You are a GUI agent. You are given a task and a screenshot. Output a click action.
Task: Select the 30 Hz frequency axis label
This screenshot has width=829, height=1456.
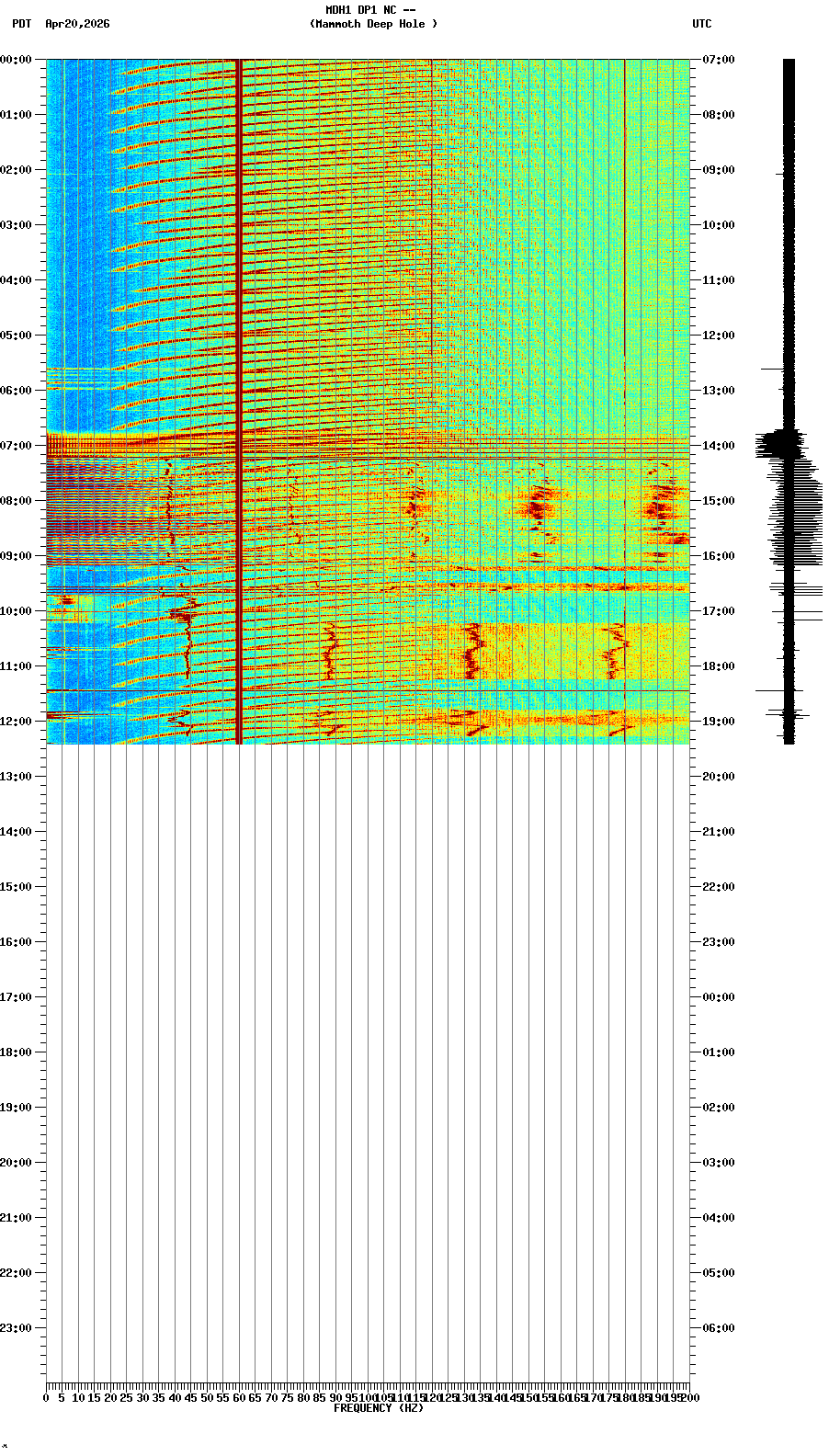[143, 1398]
